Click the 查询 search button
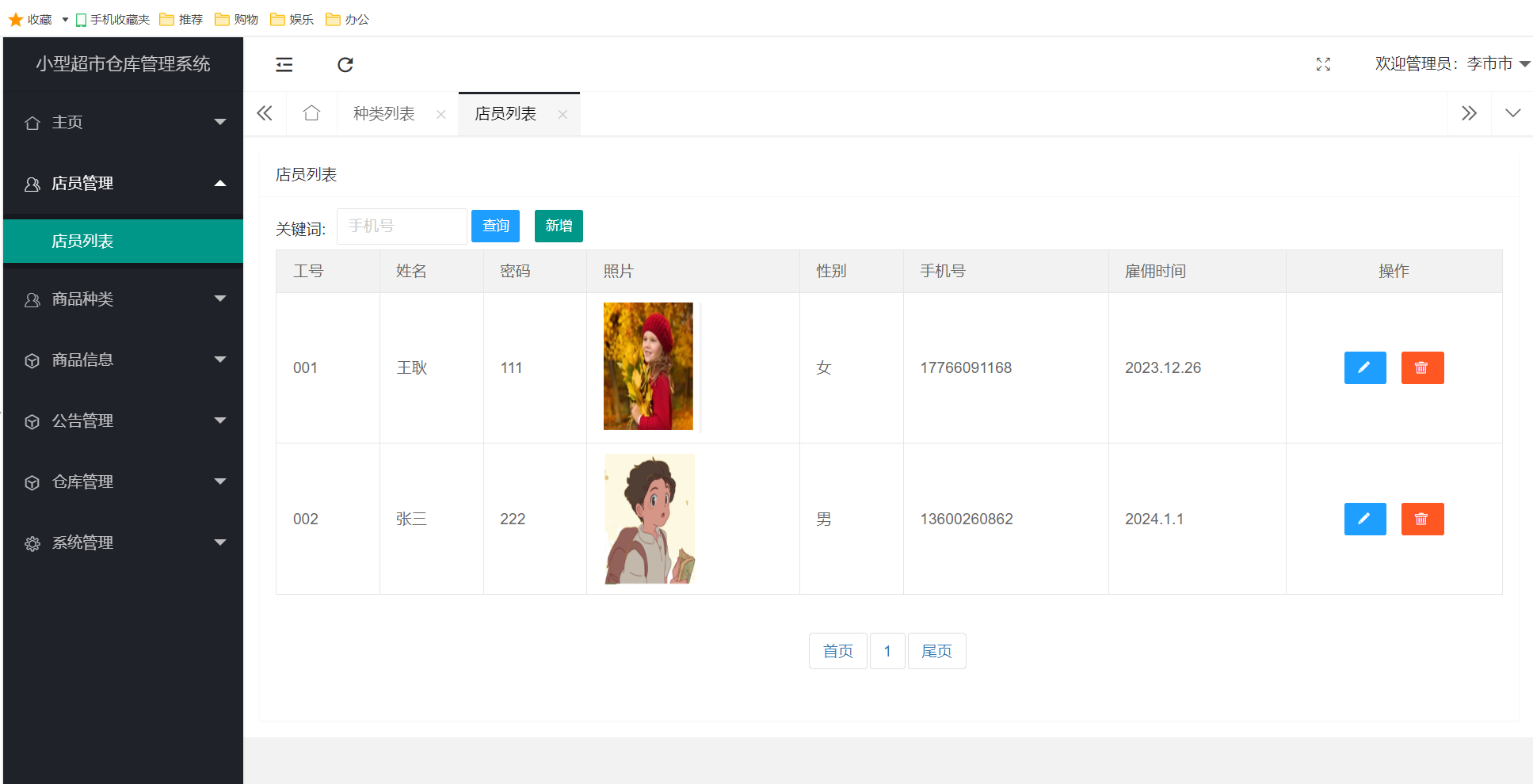1533x784 pixels. [495, 226]
